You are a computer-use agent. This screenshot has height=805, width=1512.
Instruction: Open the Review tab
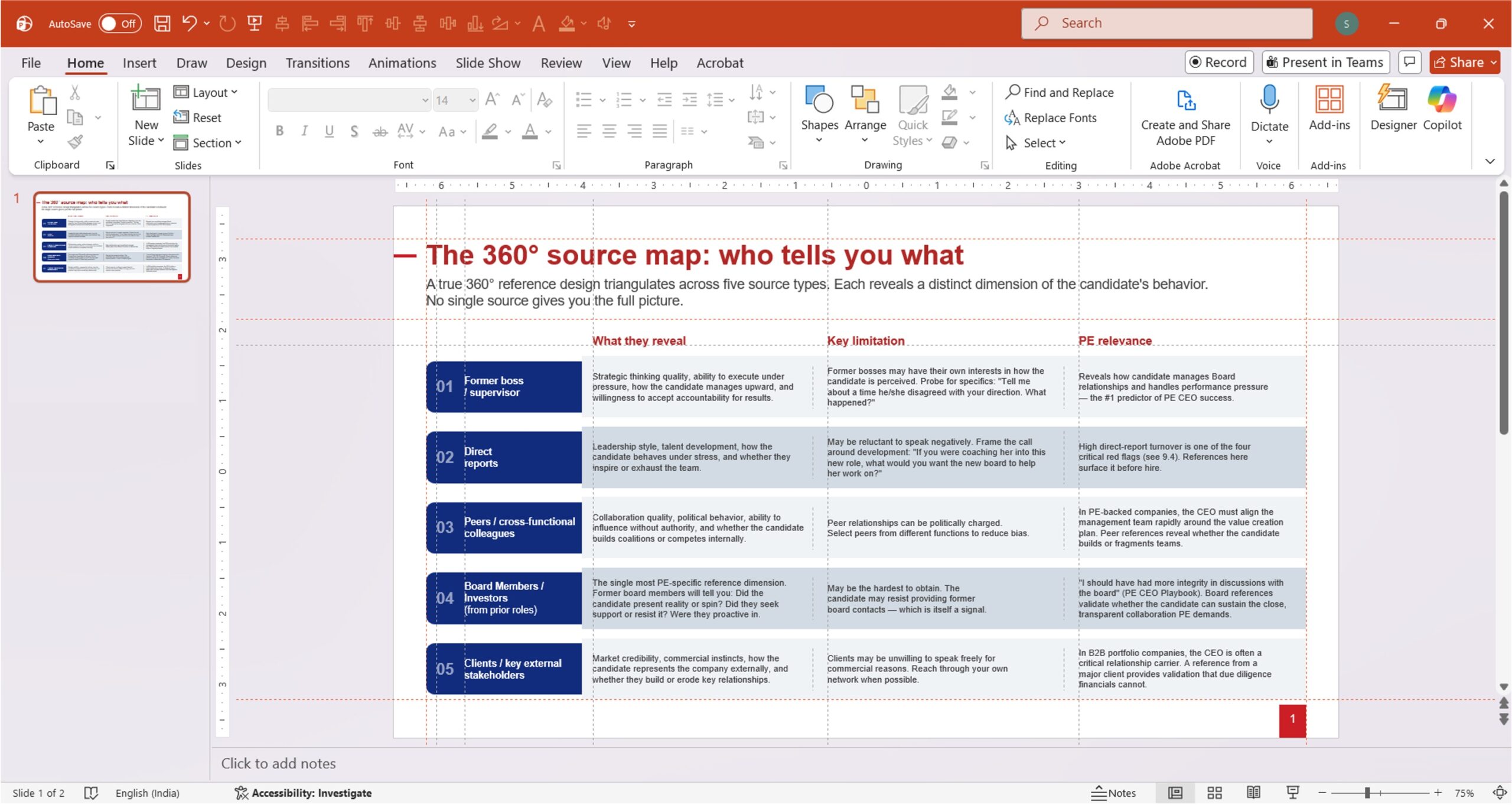[x=561, y=63]
